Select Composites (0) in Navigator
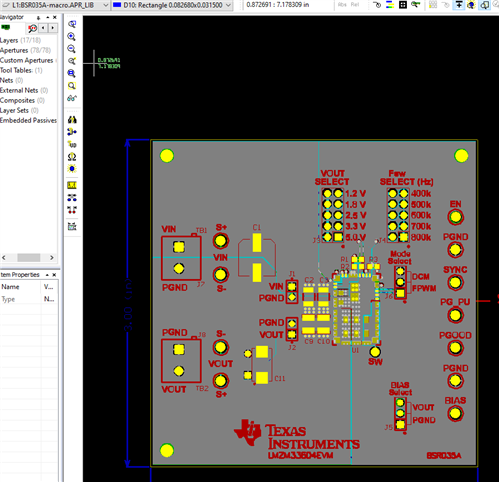This screenshot has width=499, height=482. (22, 100)
